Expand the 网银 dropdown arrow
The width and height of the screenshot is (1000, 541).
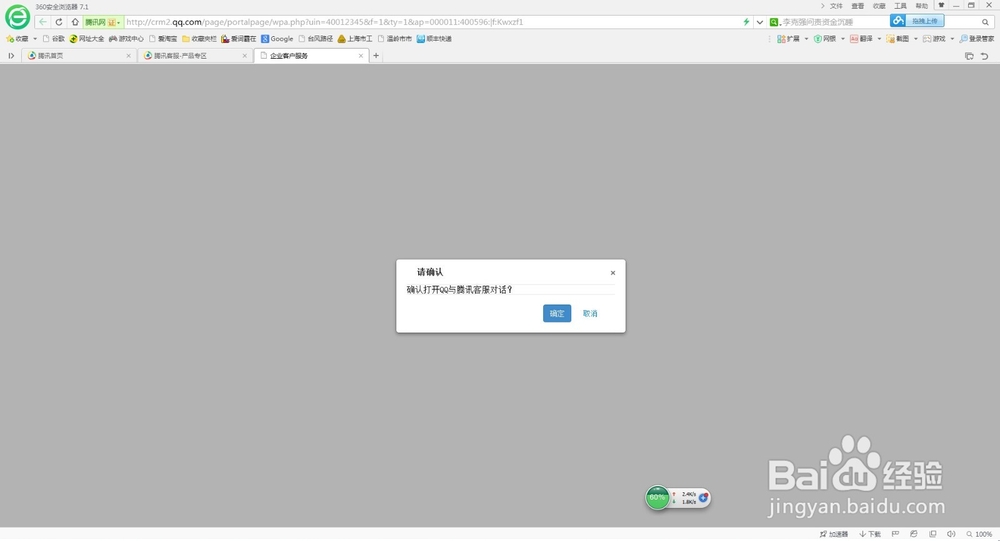[x=842, y=39]
